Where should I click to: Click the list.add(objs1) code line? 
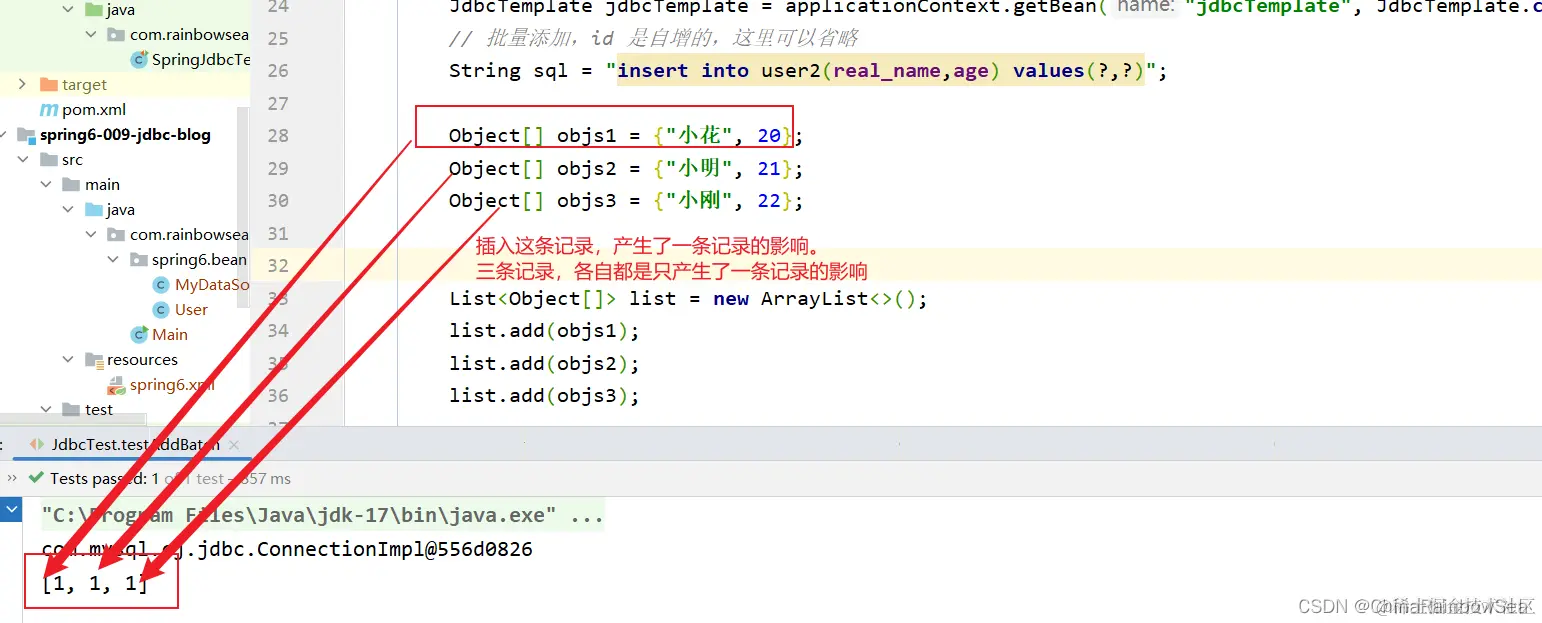coord(544,331)
